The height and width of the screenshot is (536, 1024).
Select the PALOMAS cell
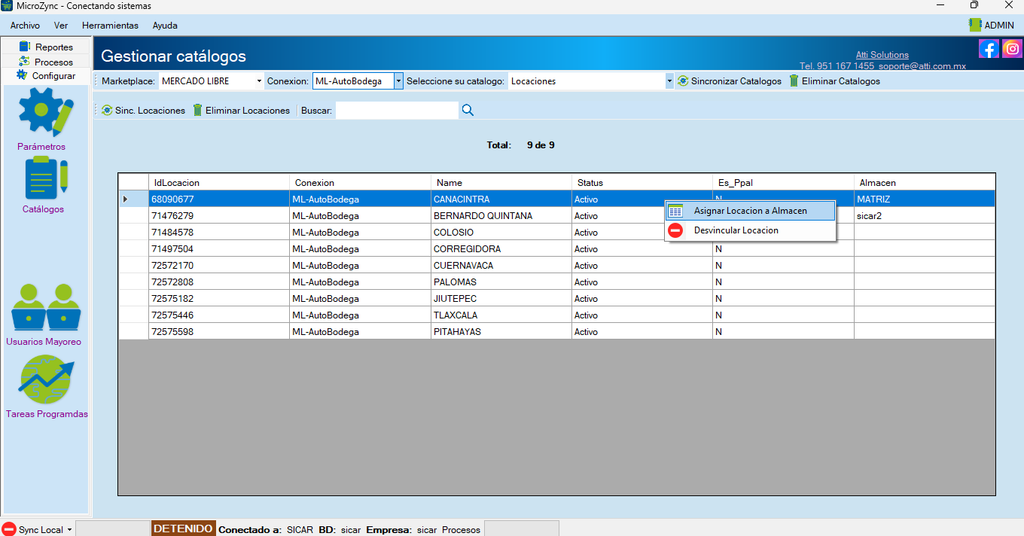pyautogui.click(x=501, y=282)
